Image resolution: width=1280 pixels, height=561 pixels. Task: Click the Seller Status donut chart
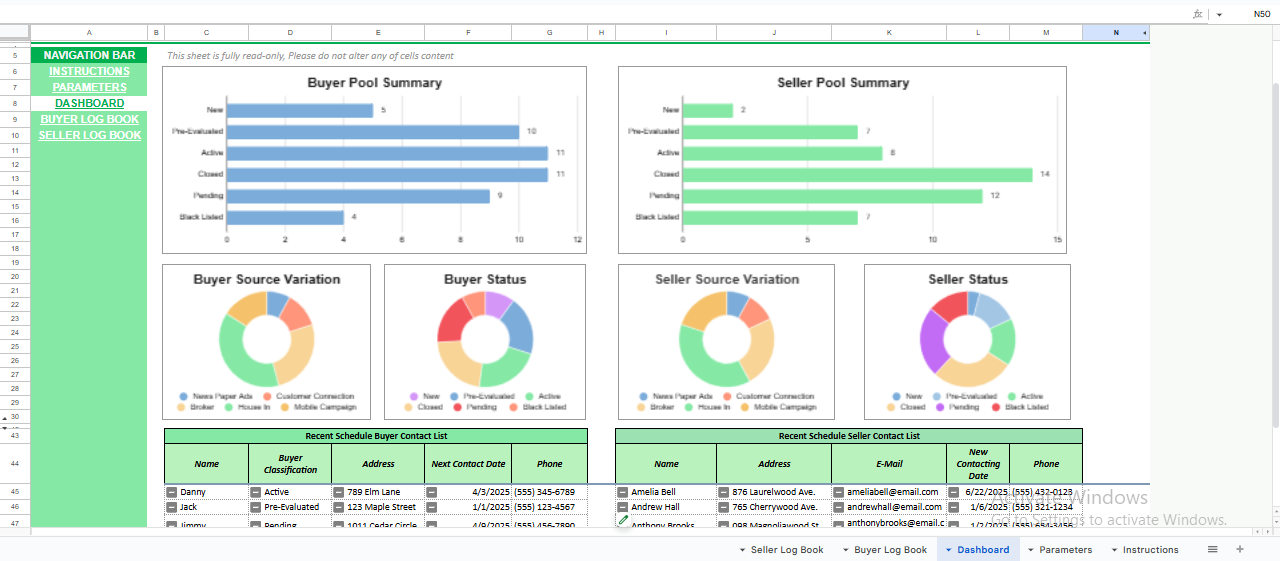pos(967,341)
